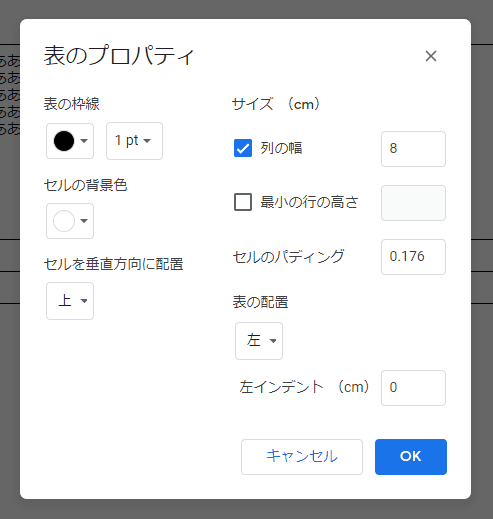Screen dimensions: 493x519
Task: Open the white cell background color picker
Action: pos(70,221)
